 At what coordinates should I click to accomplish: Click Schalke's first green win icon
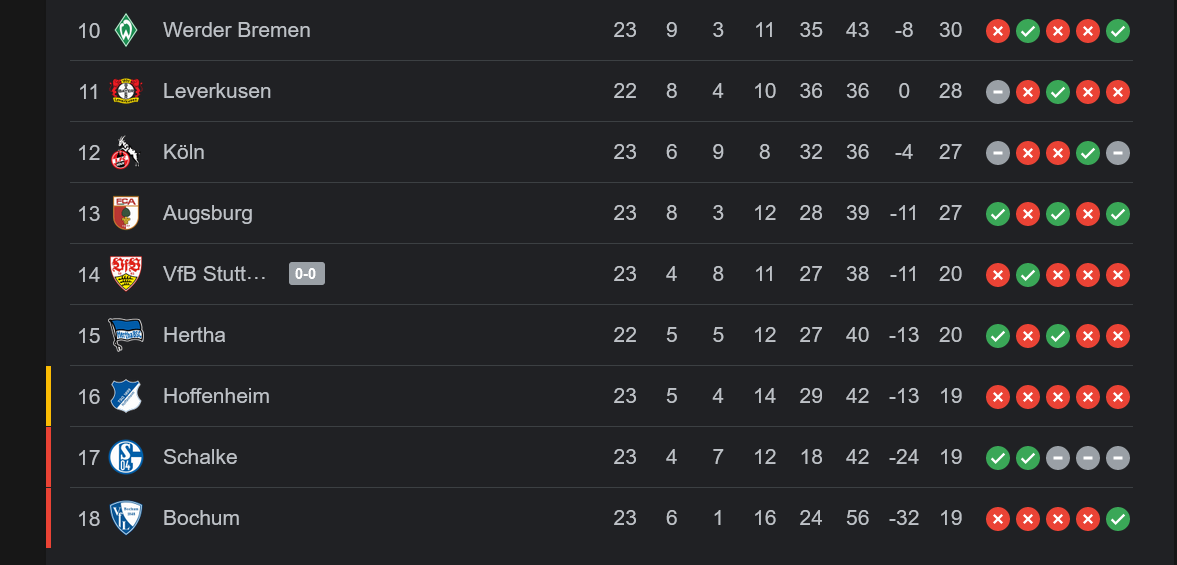998,458
